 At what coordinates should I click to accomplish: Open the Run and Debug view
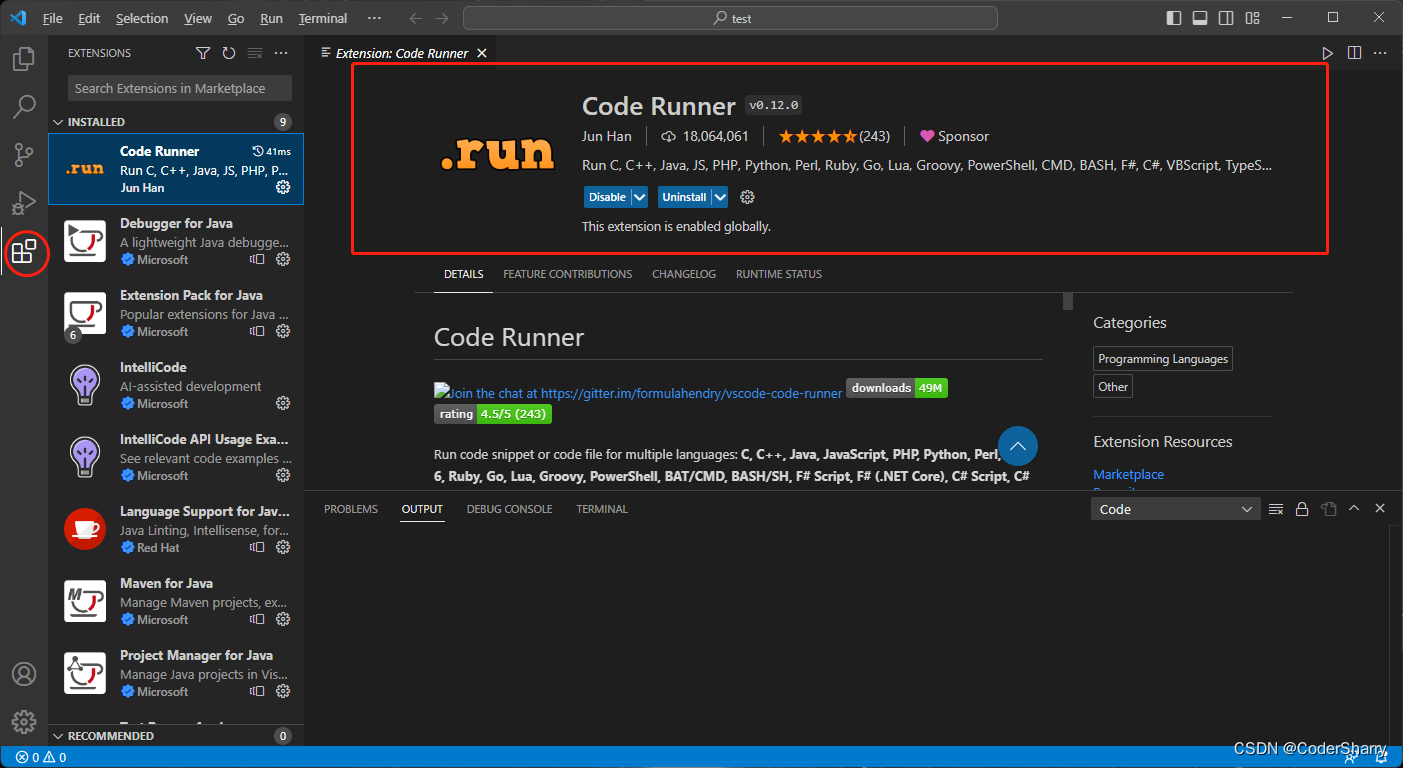[24, 203]
